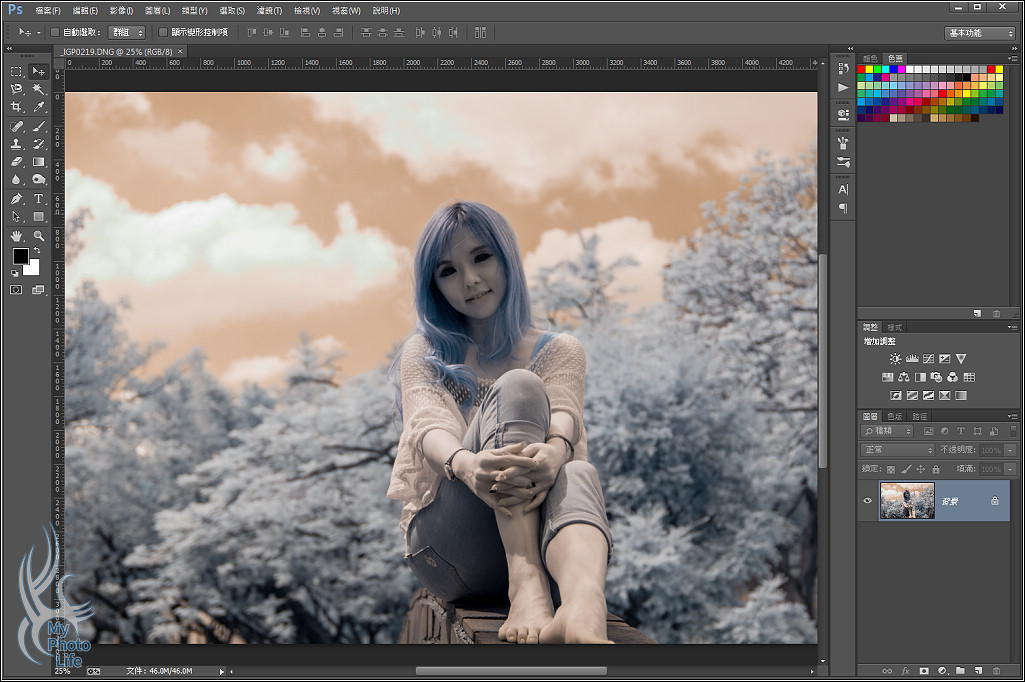This screenshot has height=682, width=1025.
Task: Open the 群組 auto-select dropdown
Action: 127,32
